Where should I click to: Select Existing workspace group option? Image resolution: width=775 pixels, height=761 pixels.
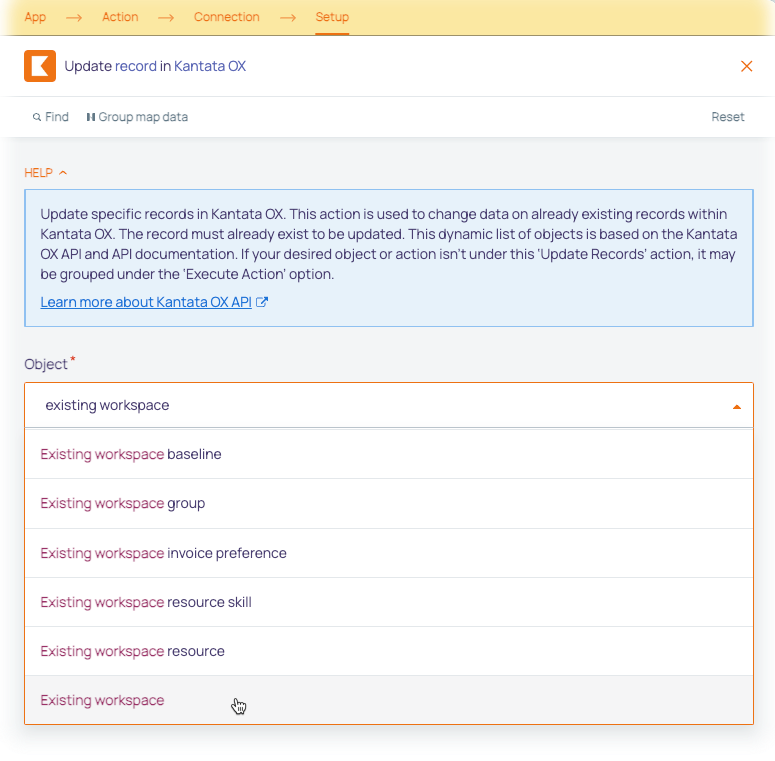tap(389, 504)
